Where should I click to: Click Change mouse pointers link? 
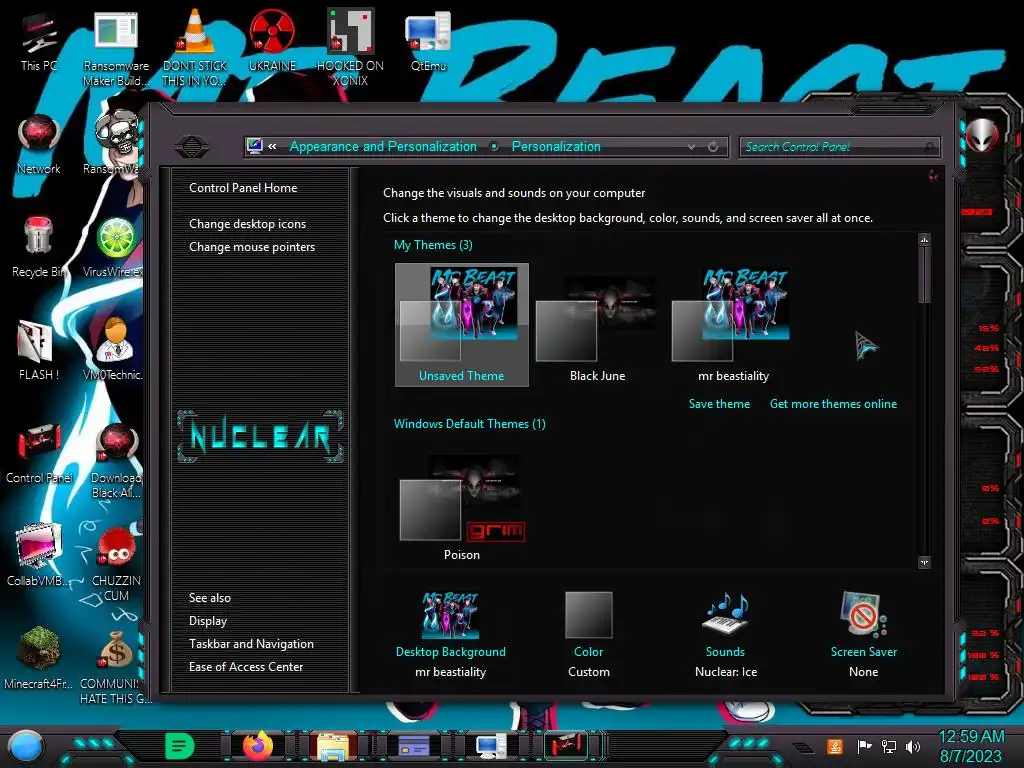pyautogui.click(x=252, y=247)
